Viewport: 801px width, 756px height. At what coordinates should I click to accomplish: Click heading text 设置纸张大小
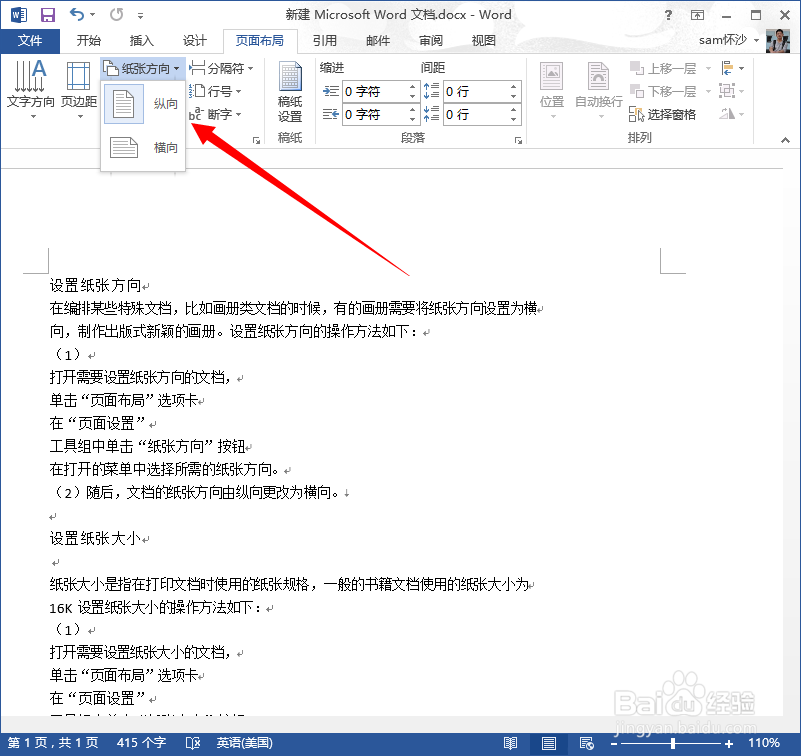click(x=95, y=538)
